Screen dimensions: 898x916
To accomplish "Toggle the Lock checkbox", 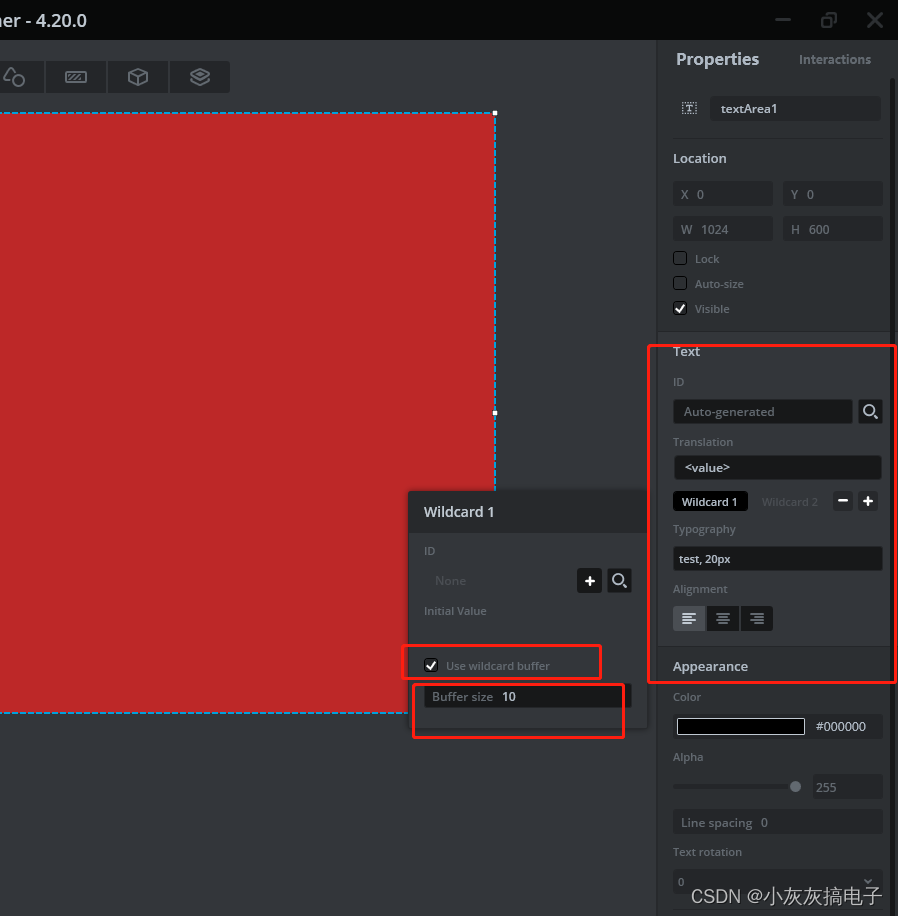I will click(x=680, y=258).
